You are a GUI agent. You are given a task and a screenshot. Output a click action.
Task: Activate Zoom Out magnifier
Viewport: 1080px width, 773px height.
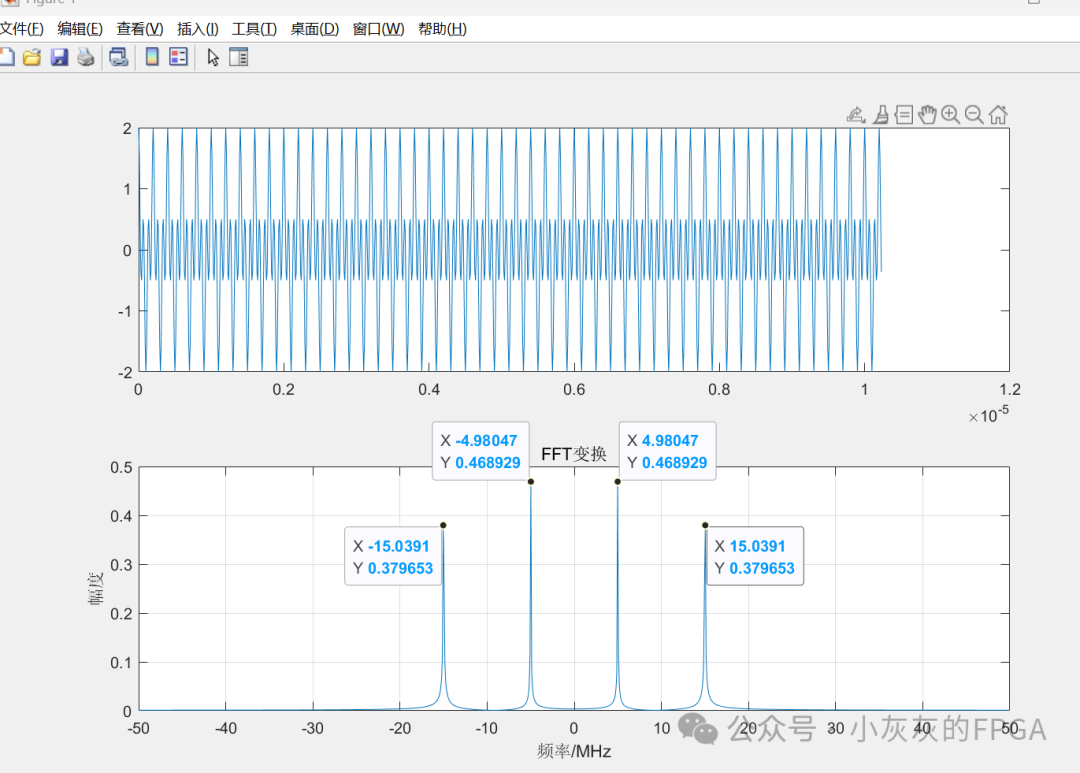[974, 114]
